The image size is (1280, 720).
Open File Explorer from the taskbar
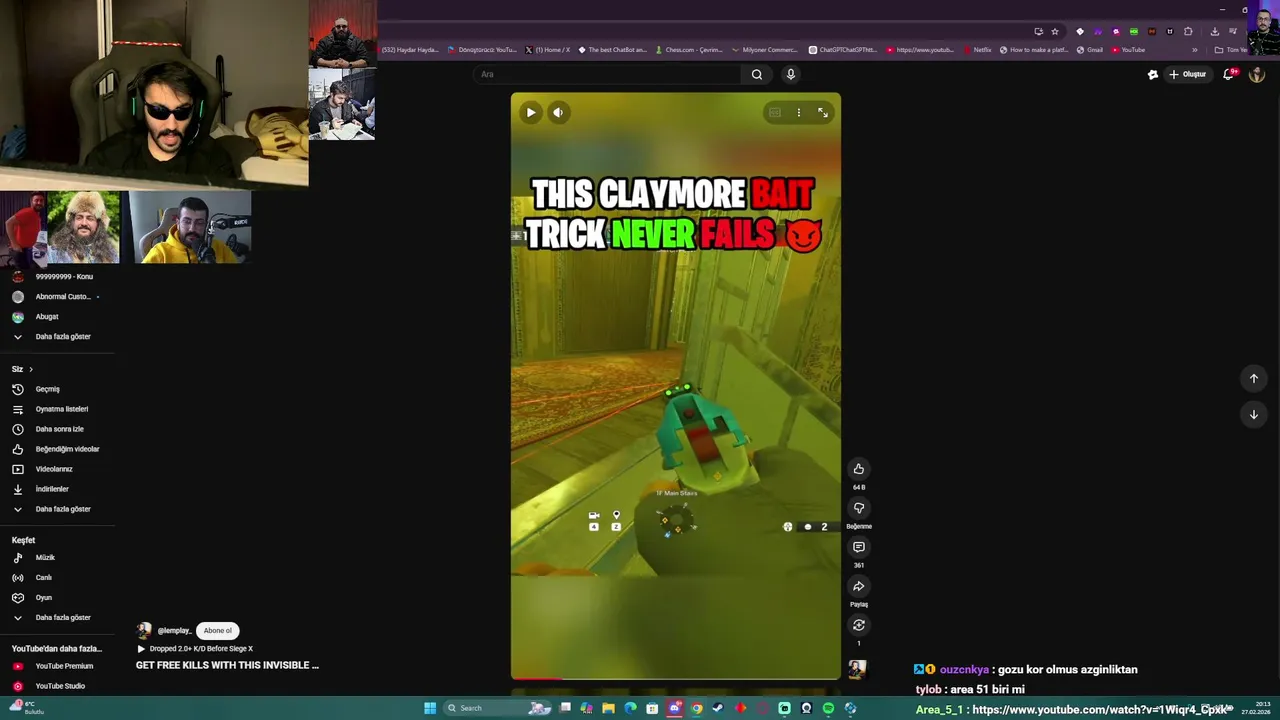point(608,708)
